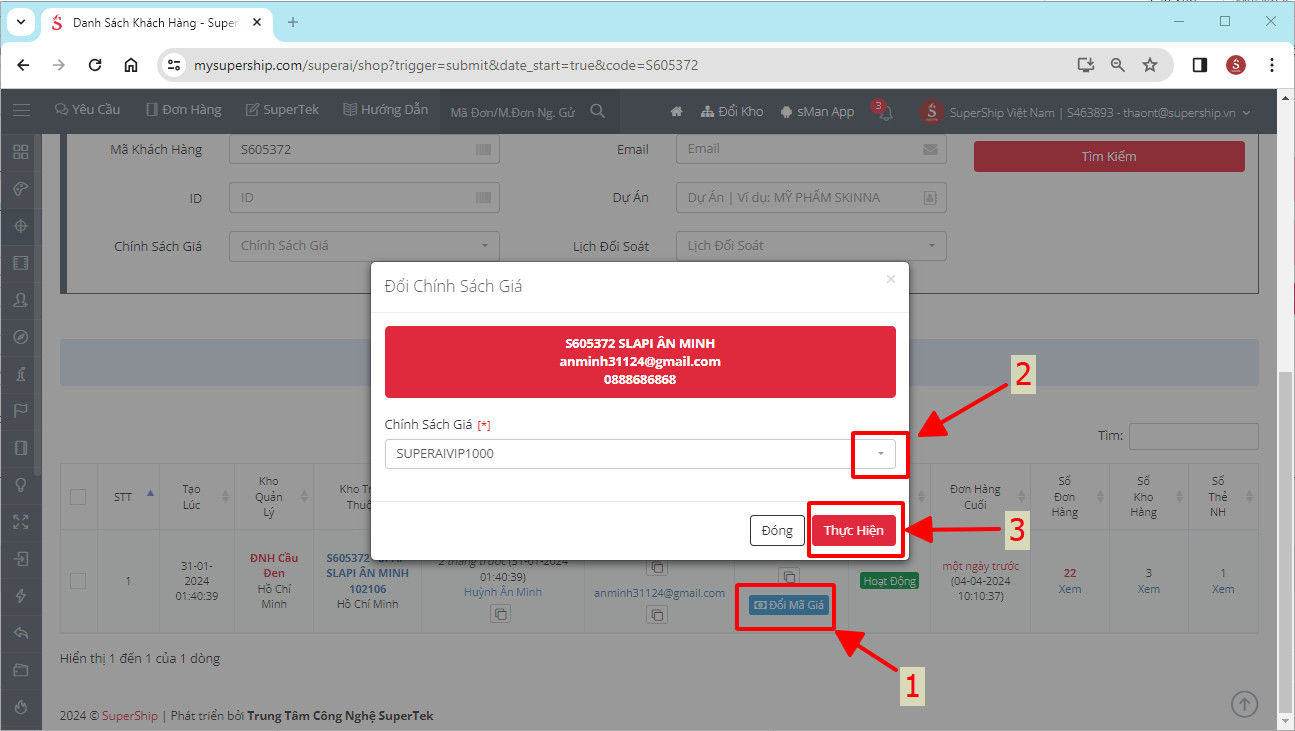The image size is (1295, 731).
Task: Select the palette icon in the sidebar
Action: (x=21, y=189)
